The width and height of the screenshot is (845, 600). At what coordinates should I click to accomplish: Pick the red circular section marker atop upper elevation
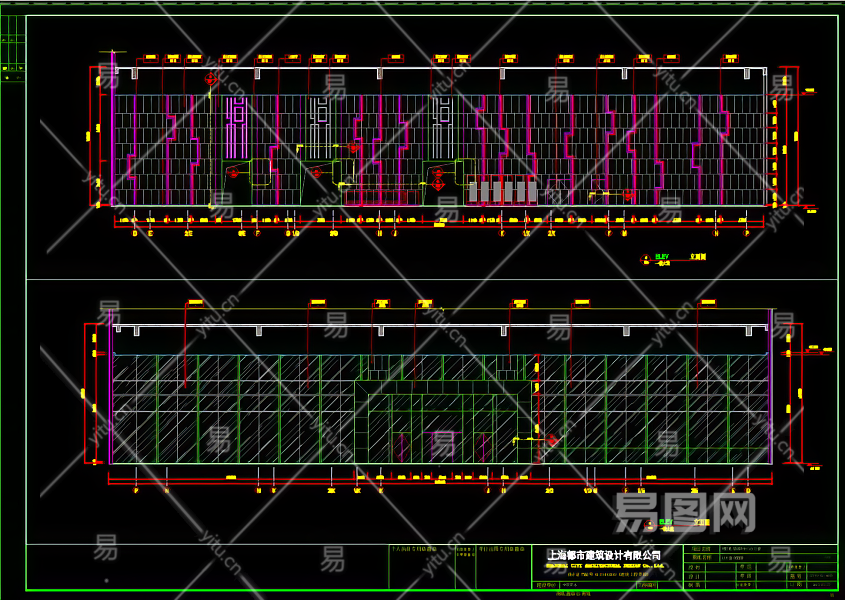coord(211,79)
